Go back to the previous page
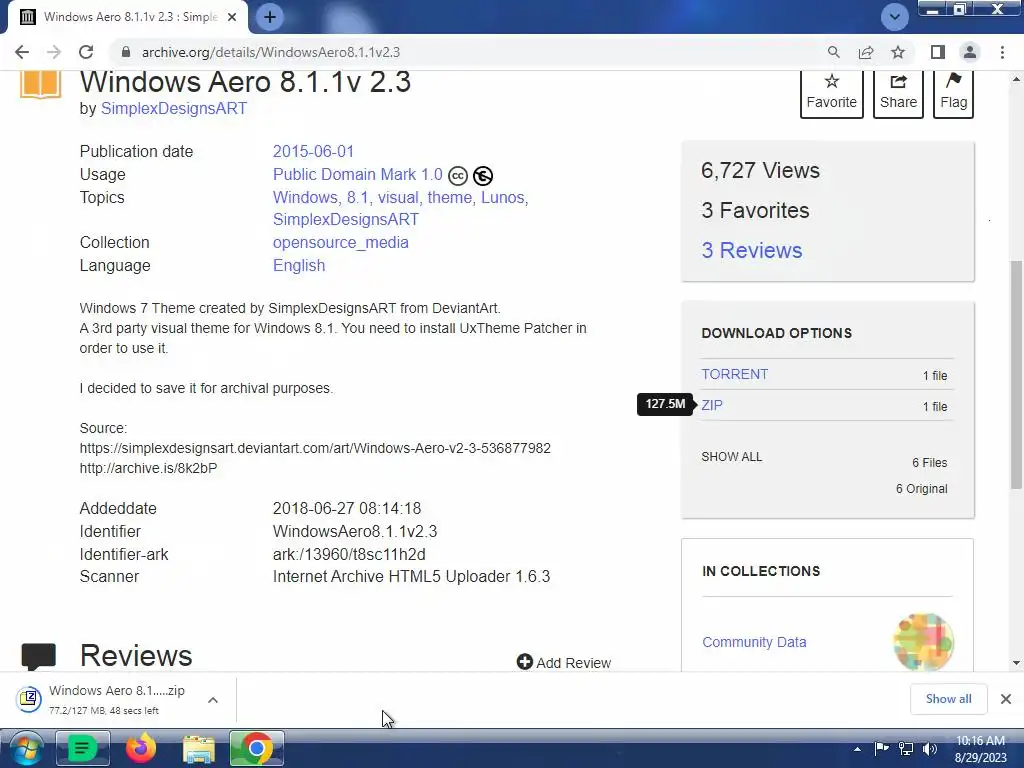Viewport: 1024px width, 768px height. click(22, 52)
